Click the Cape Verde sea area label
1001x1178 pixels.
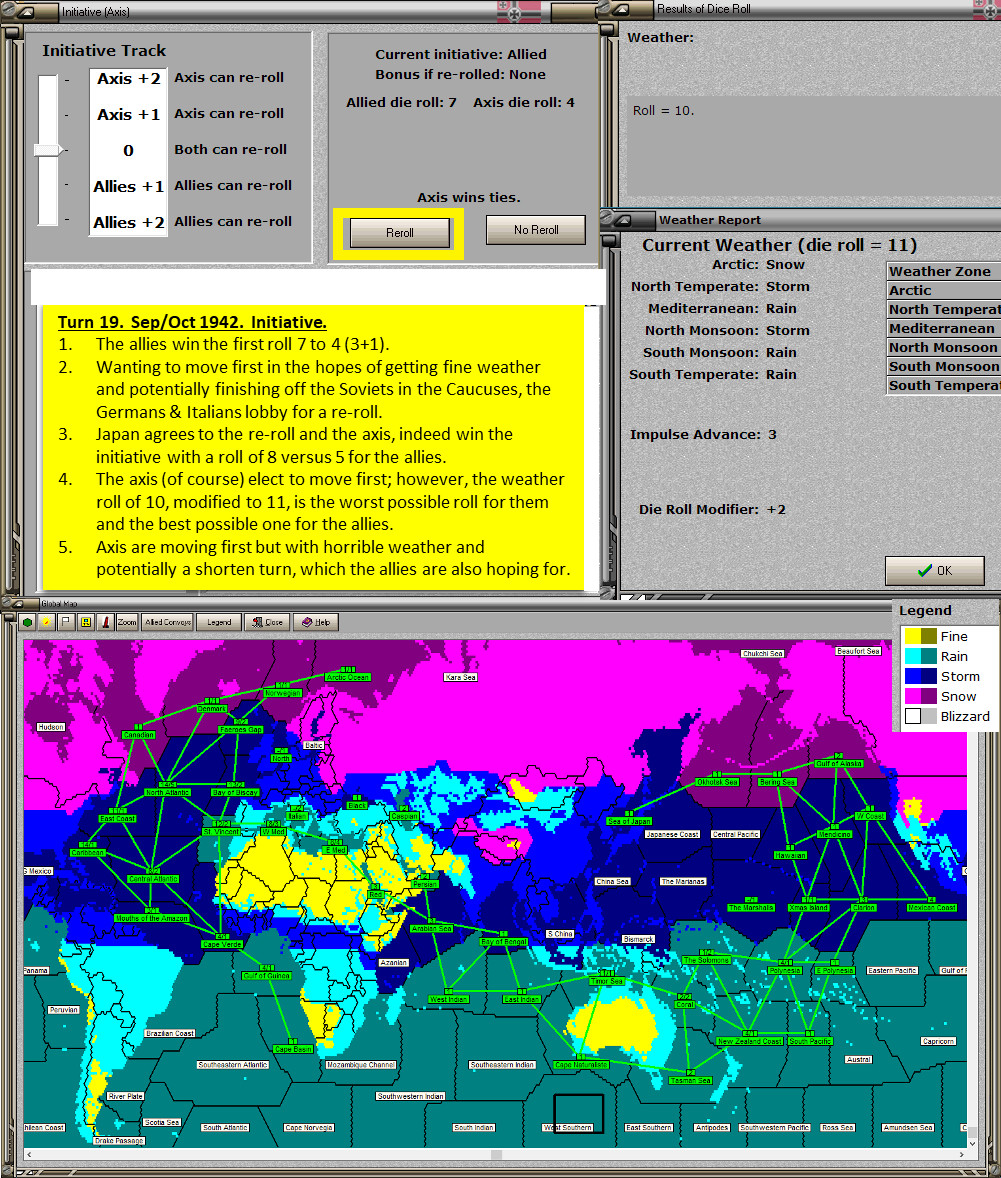click(222, 944)
